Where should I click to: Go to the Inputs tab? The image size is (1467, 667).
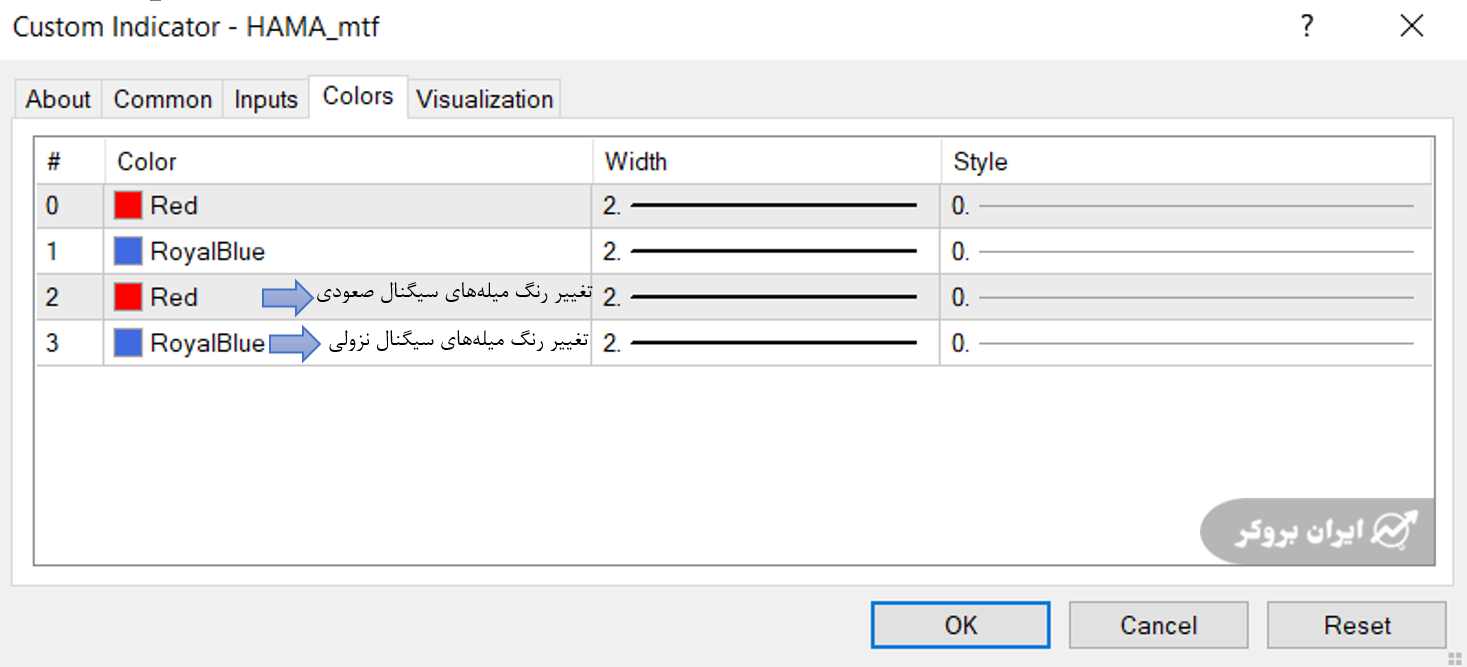pos(266,100)
